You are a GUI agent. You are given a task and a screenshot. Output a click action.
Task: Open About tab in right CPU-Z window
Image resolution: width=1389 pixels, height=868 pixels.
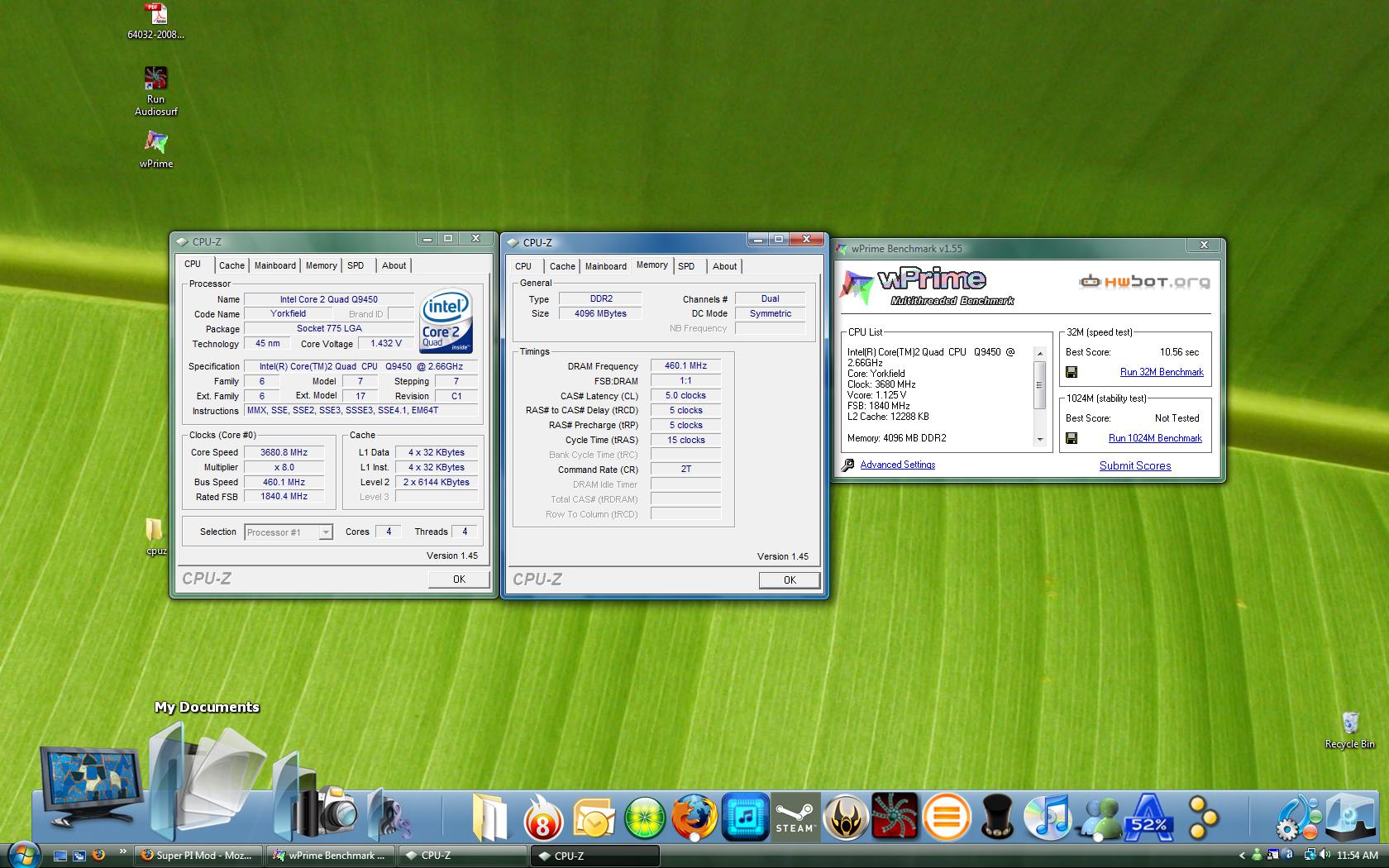[724, 266]
